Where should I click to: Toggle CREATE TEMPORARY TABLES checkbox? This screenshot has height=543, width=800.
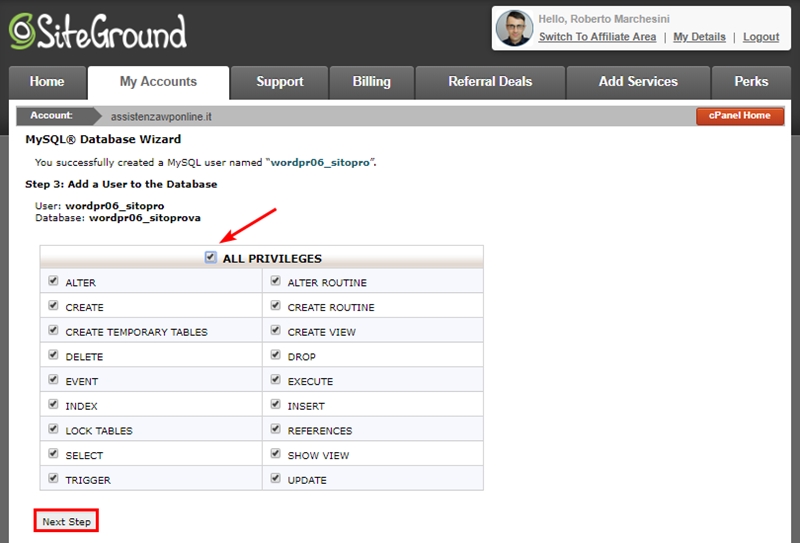53,330
